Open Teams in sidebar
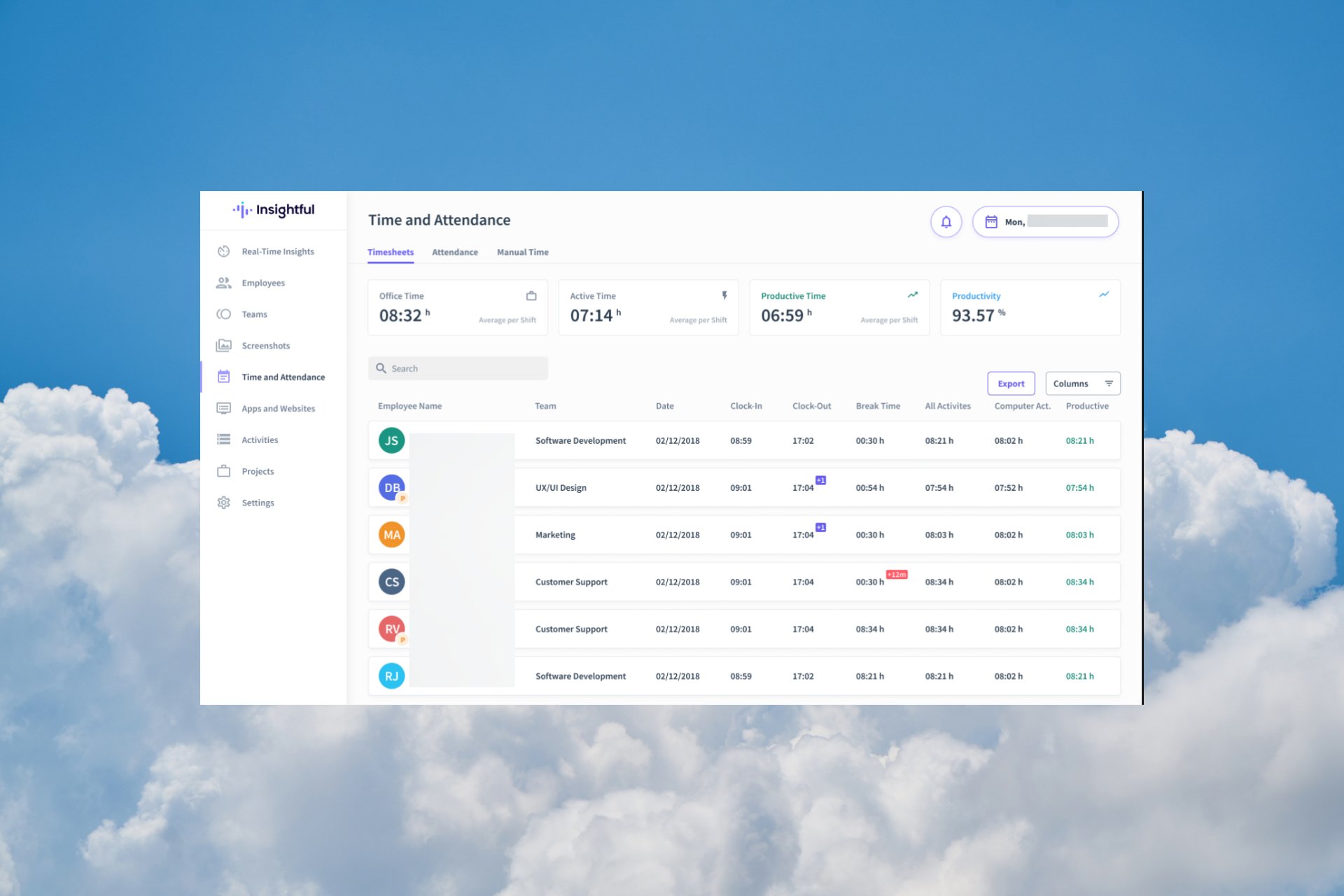This screenshot has width=1344, height=896. (255, 314)
